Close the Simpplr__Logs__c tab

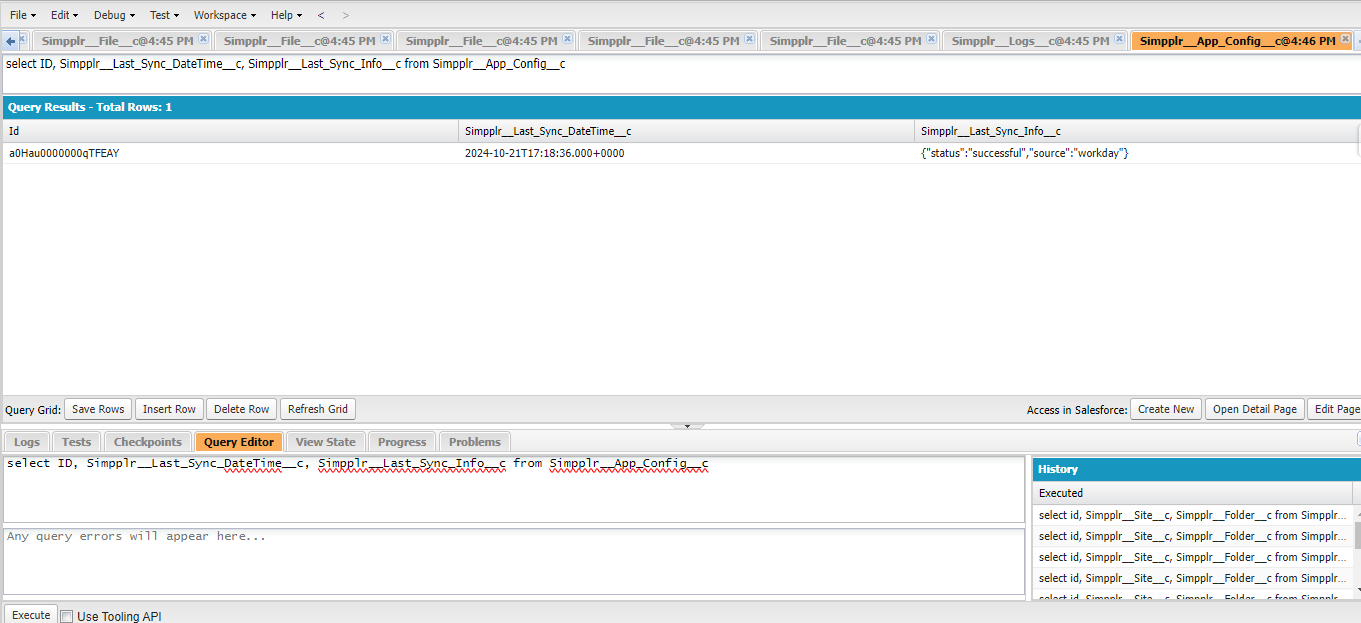tap(1117, 39)
